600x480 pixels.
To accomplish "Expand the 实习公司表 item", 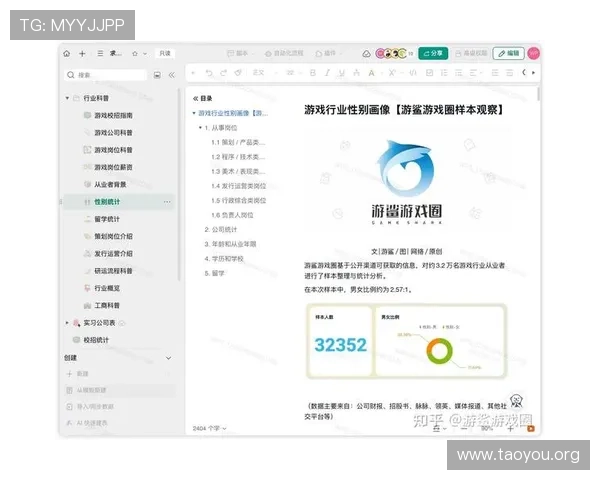I will [x=67, y=323].
